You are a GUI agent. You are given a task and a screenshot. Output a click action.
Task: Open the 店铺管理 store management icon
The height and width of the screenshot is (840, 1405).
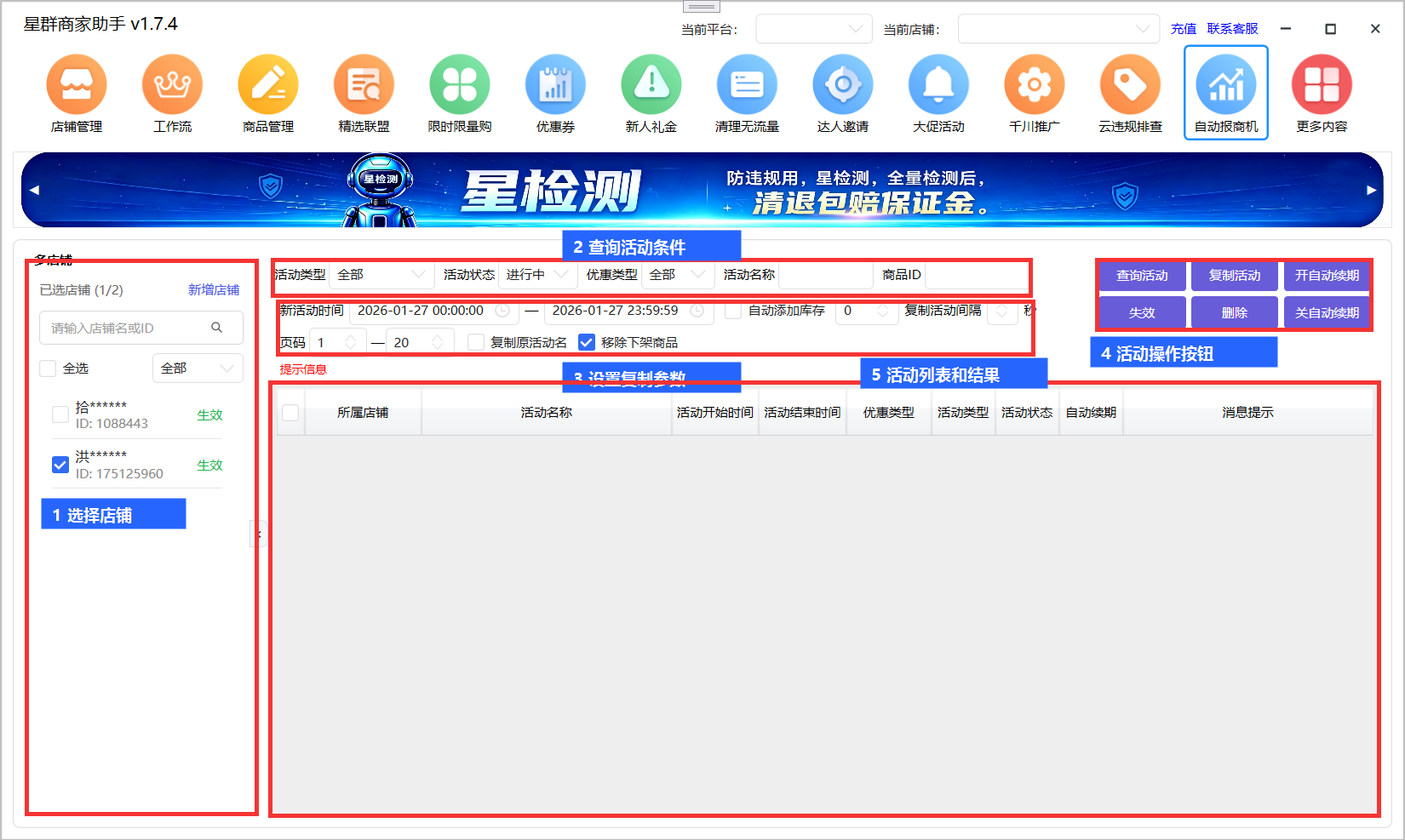[77, 84]
